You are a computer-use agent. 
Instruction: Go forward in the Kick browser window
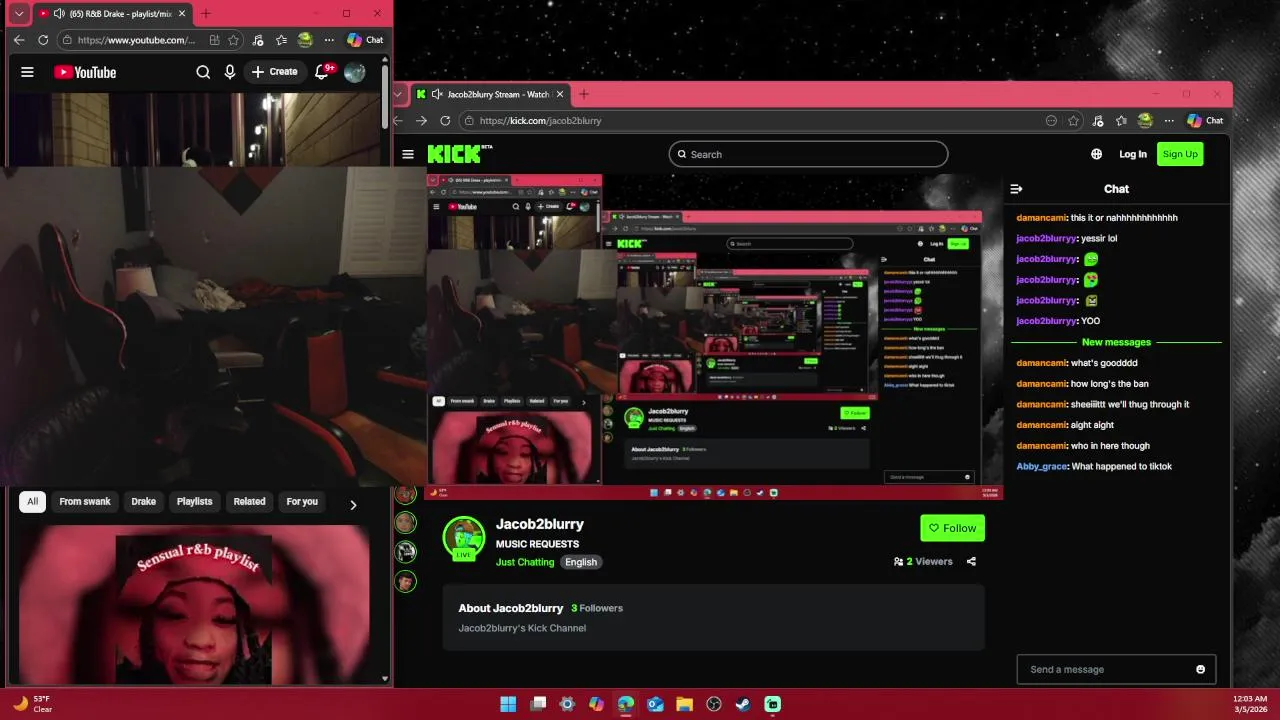tap(421, 120)
